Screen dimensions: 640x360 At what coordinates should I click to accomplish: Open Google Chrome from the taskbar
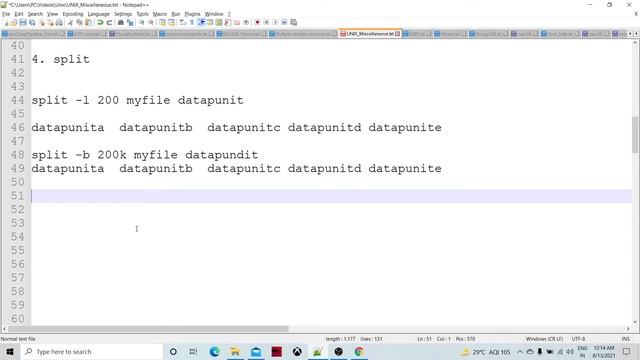359,351
